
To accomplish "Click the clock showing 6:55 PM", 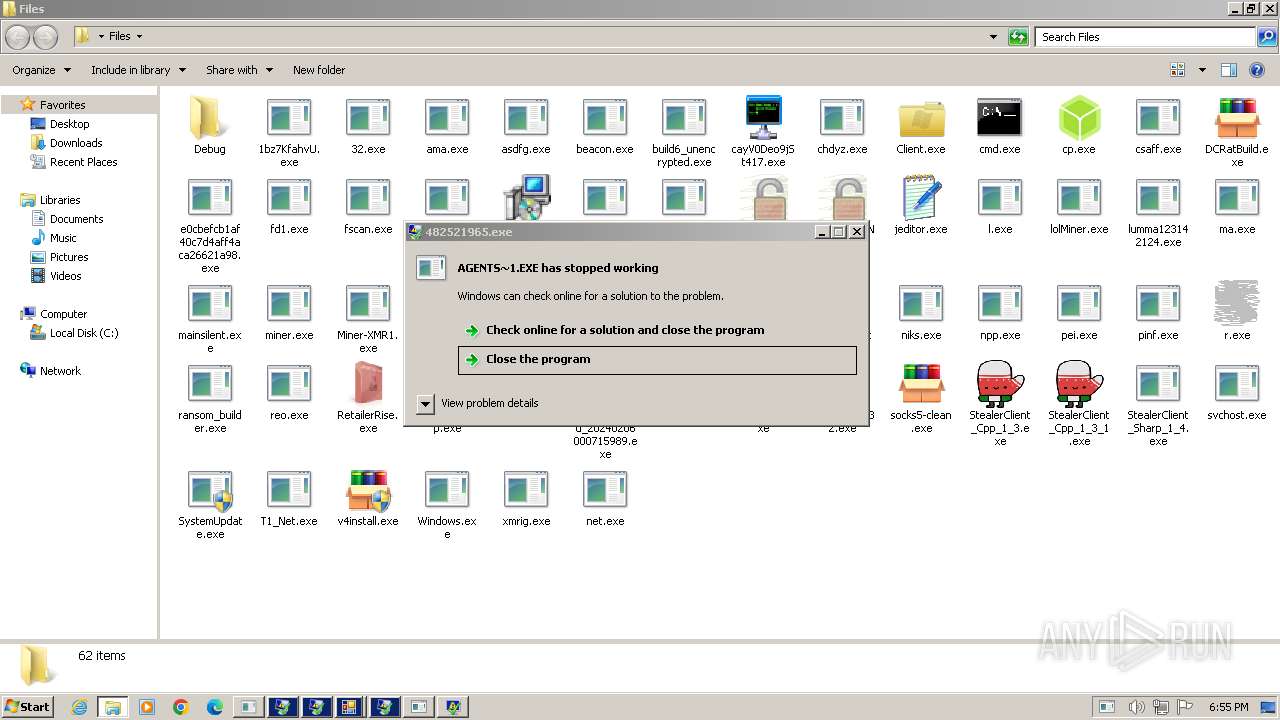I will (x=1228, y=707).
